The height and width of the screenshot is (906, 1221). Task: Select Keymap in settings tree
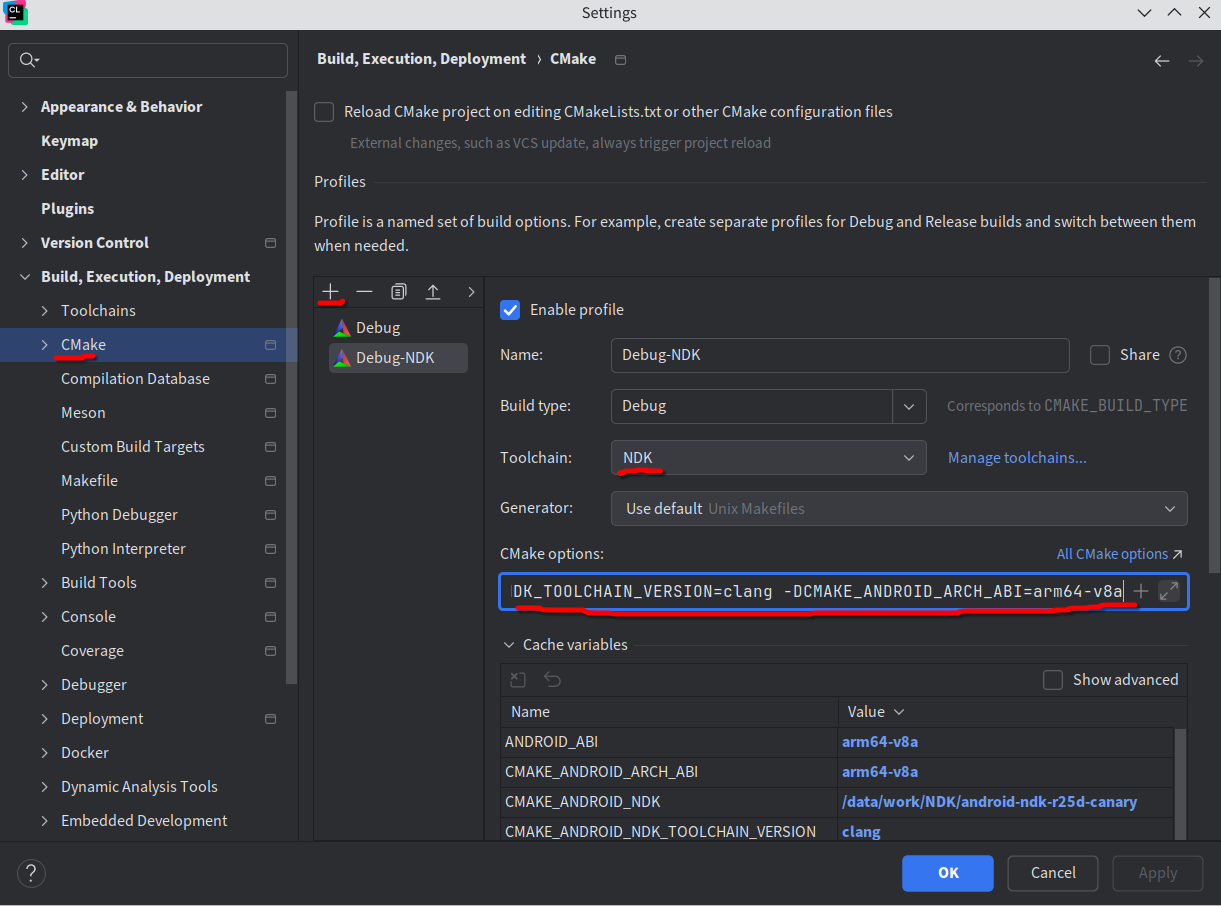(x=69, y=141)
